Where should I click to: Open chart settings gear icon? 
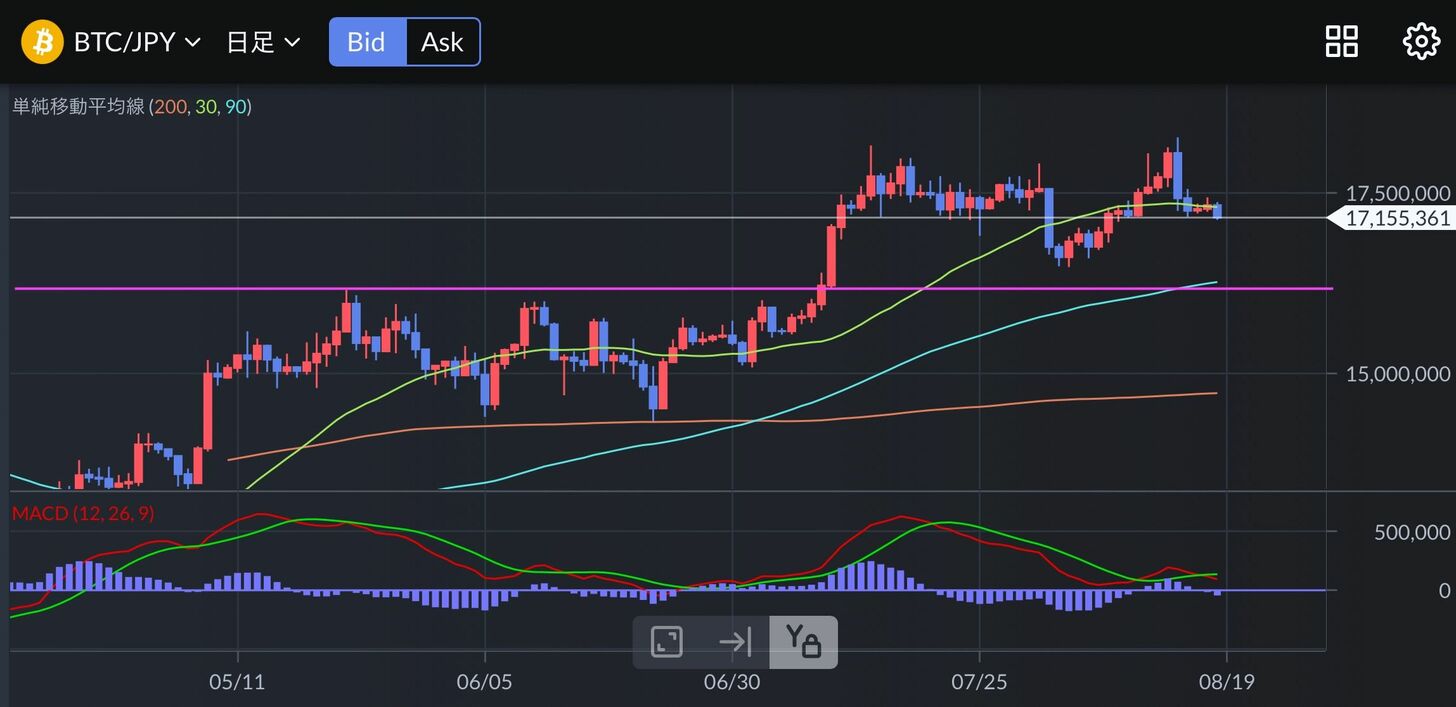click(x=1421, y=42)
